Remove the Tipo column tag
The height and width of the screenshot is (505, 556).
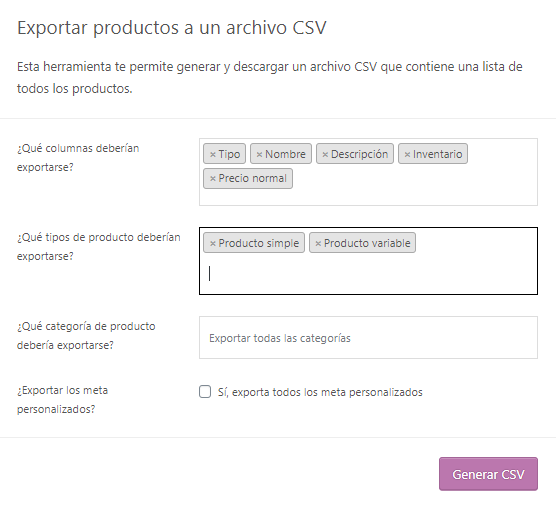pos(213,155)
